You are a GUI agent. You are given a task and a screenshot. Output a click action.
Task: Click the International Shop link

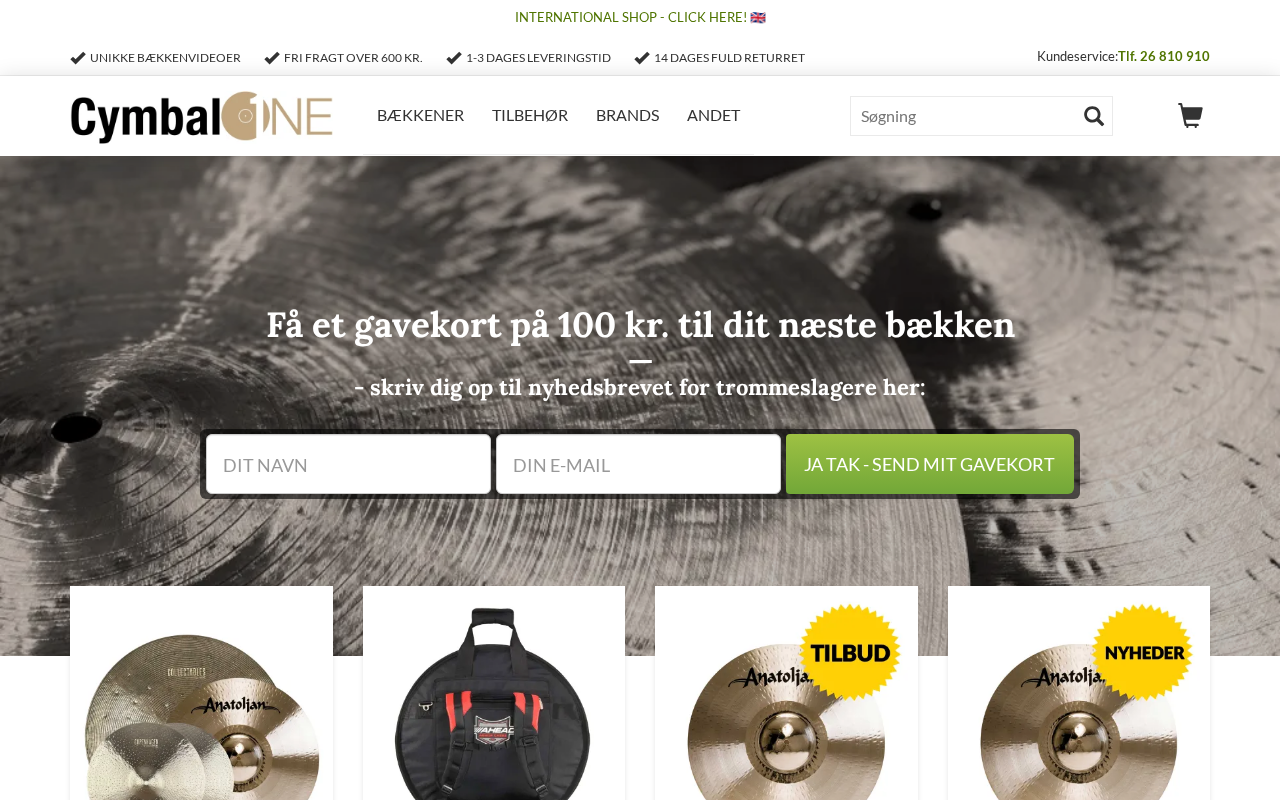point(631,17)
